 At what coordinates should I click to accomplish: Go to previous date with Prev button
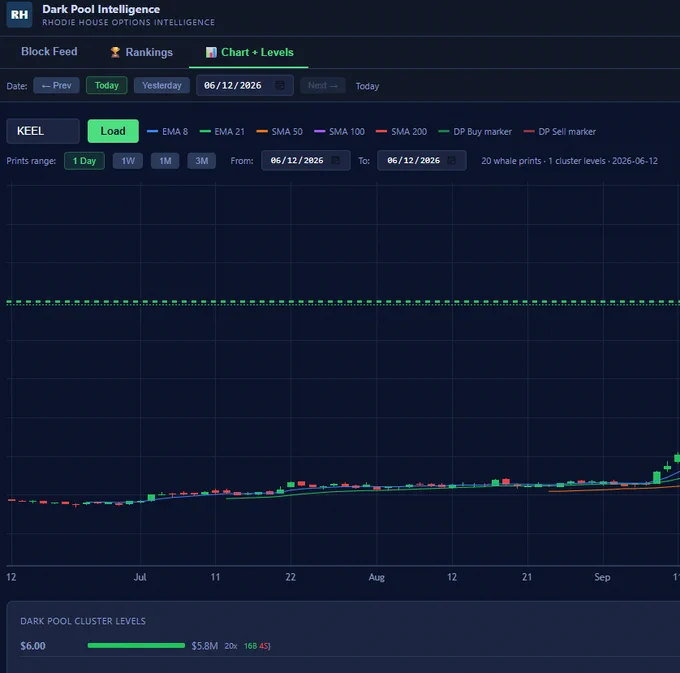coord(56,85)
